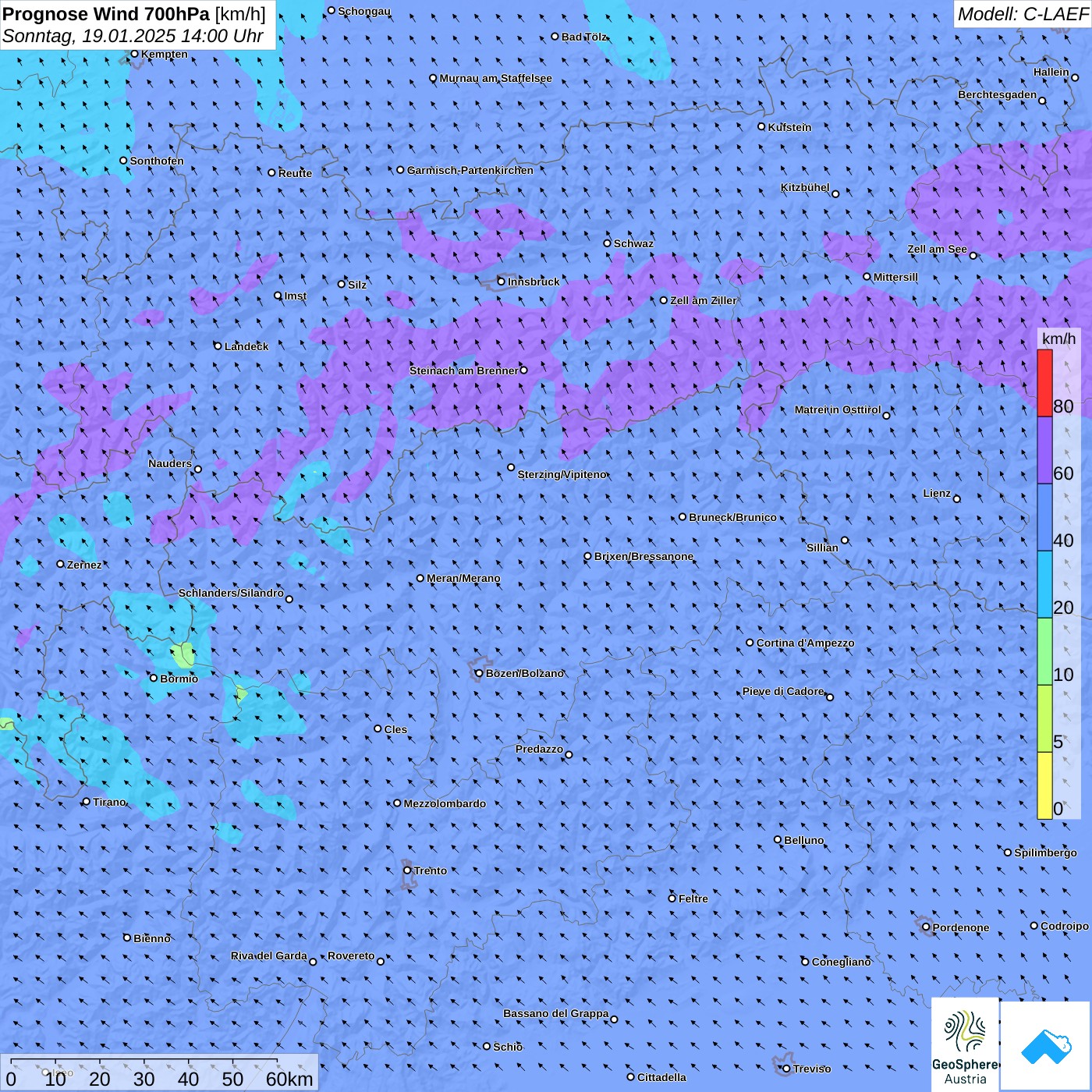Click the Spilimbergo label
This screenshot has width=1092, height=1092.
(x=1045, y=853)
